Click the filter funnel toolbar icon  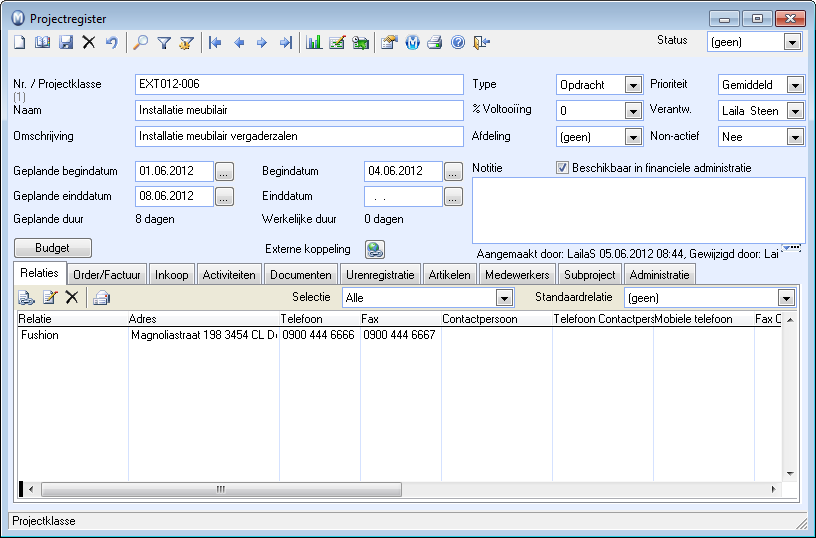coord(164,43)
